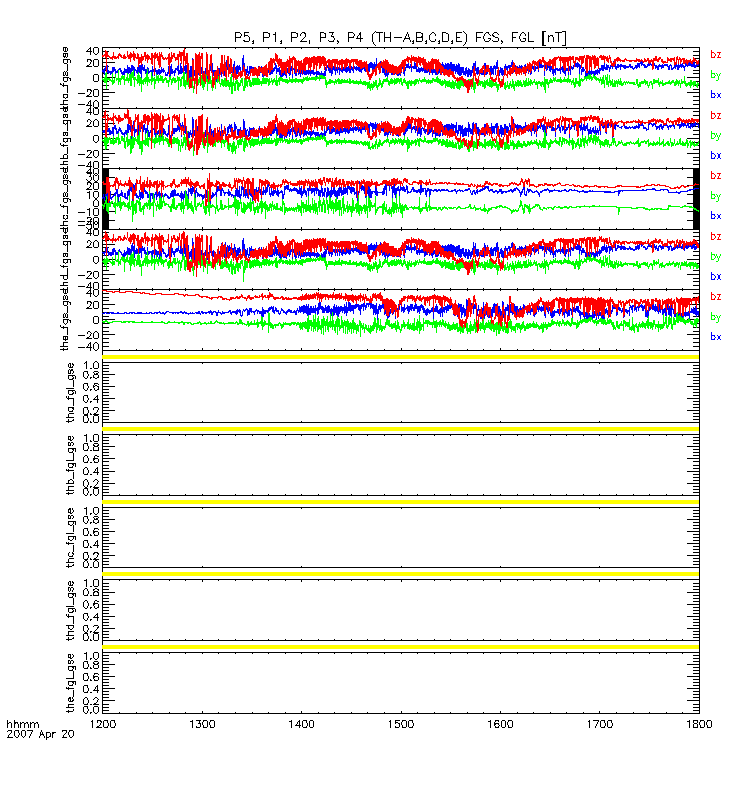Click the 1.0 tick of the tha_fgl_gse panel
The width and height of the screenshot is (750, 800).
[91, 365]
